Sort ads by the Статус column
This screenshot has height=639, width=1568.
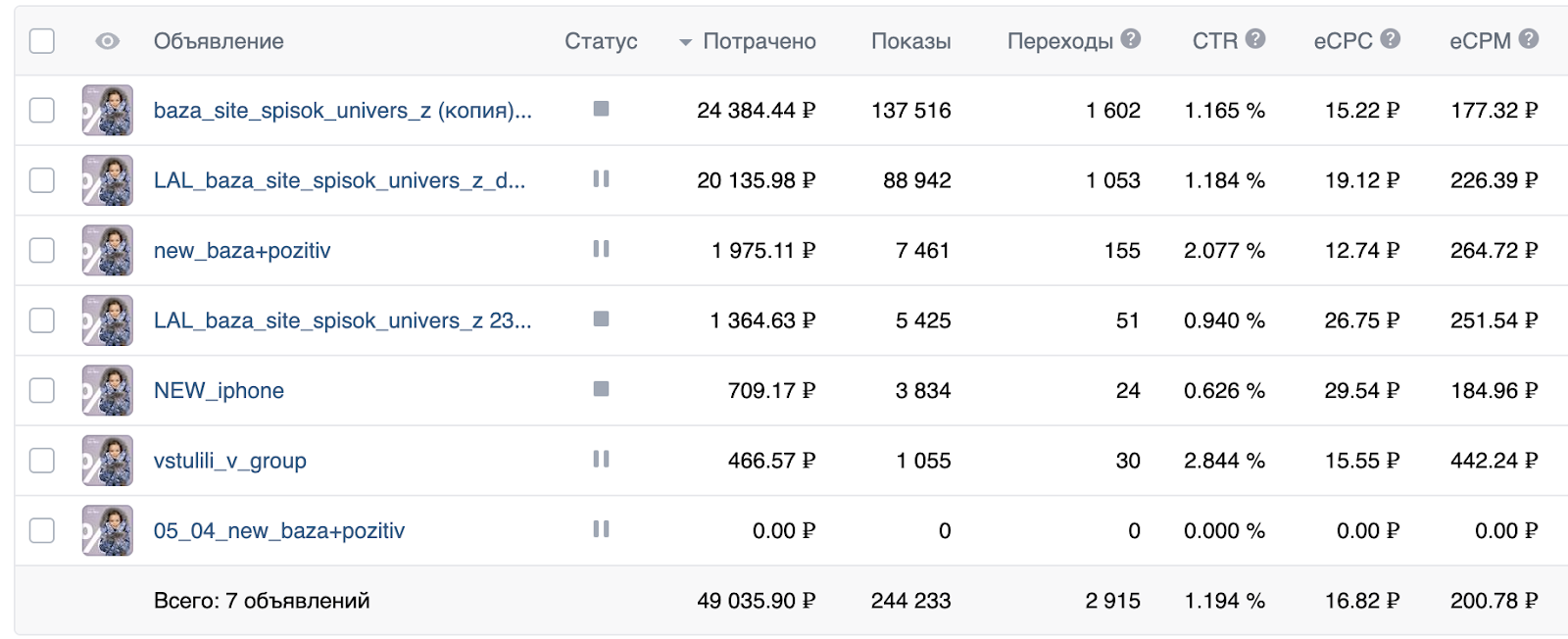pyautogui.click(x=601, y=41)
